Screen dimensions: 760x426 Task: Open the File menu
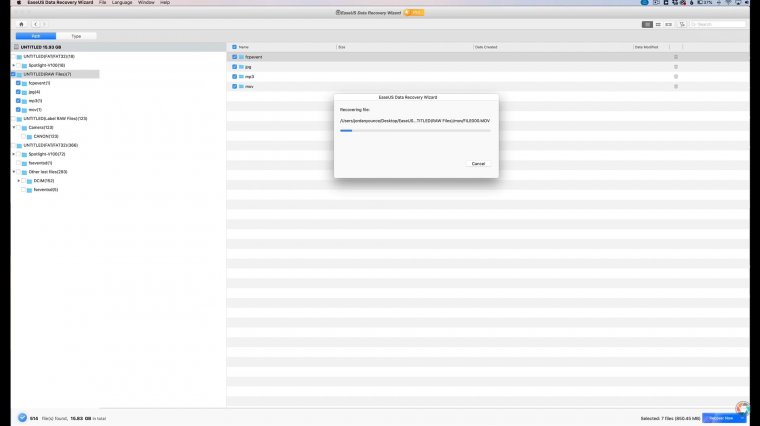pos(102,2)
